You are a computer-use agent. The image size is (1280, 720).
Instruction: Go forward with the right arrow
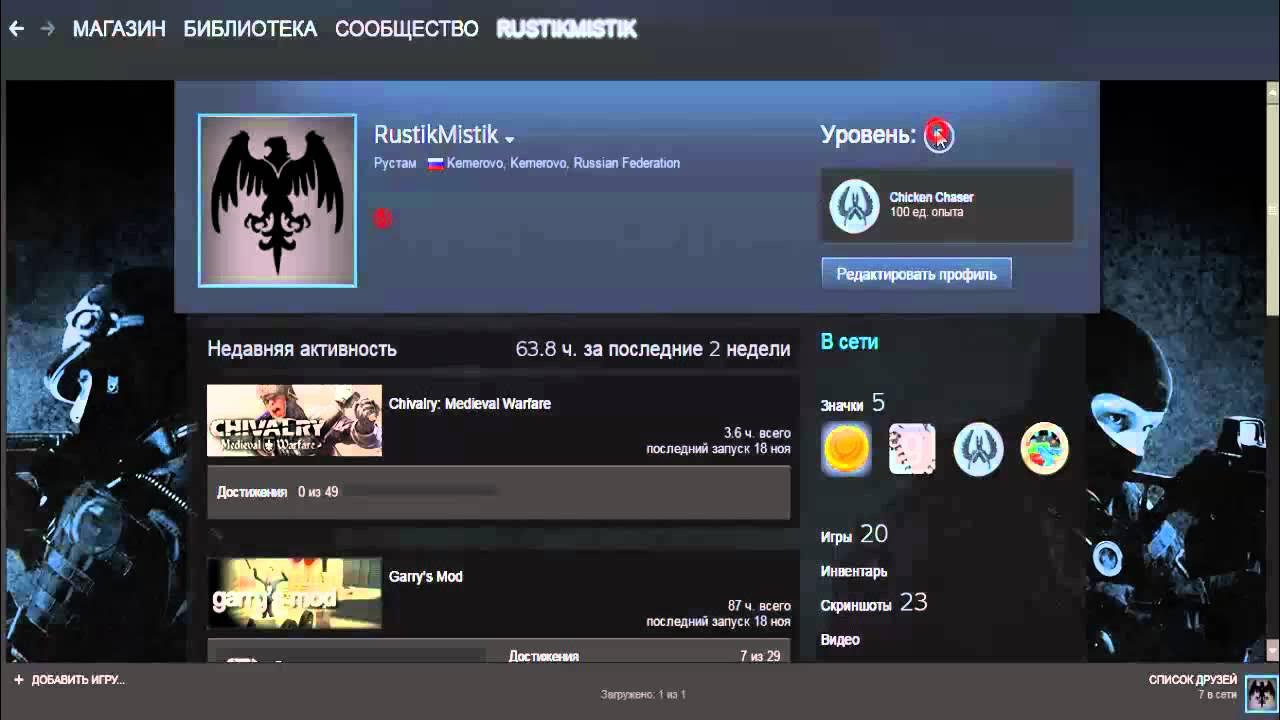click(x=47, y=29)
